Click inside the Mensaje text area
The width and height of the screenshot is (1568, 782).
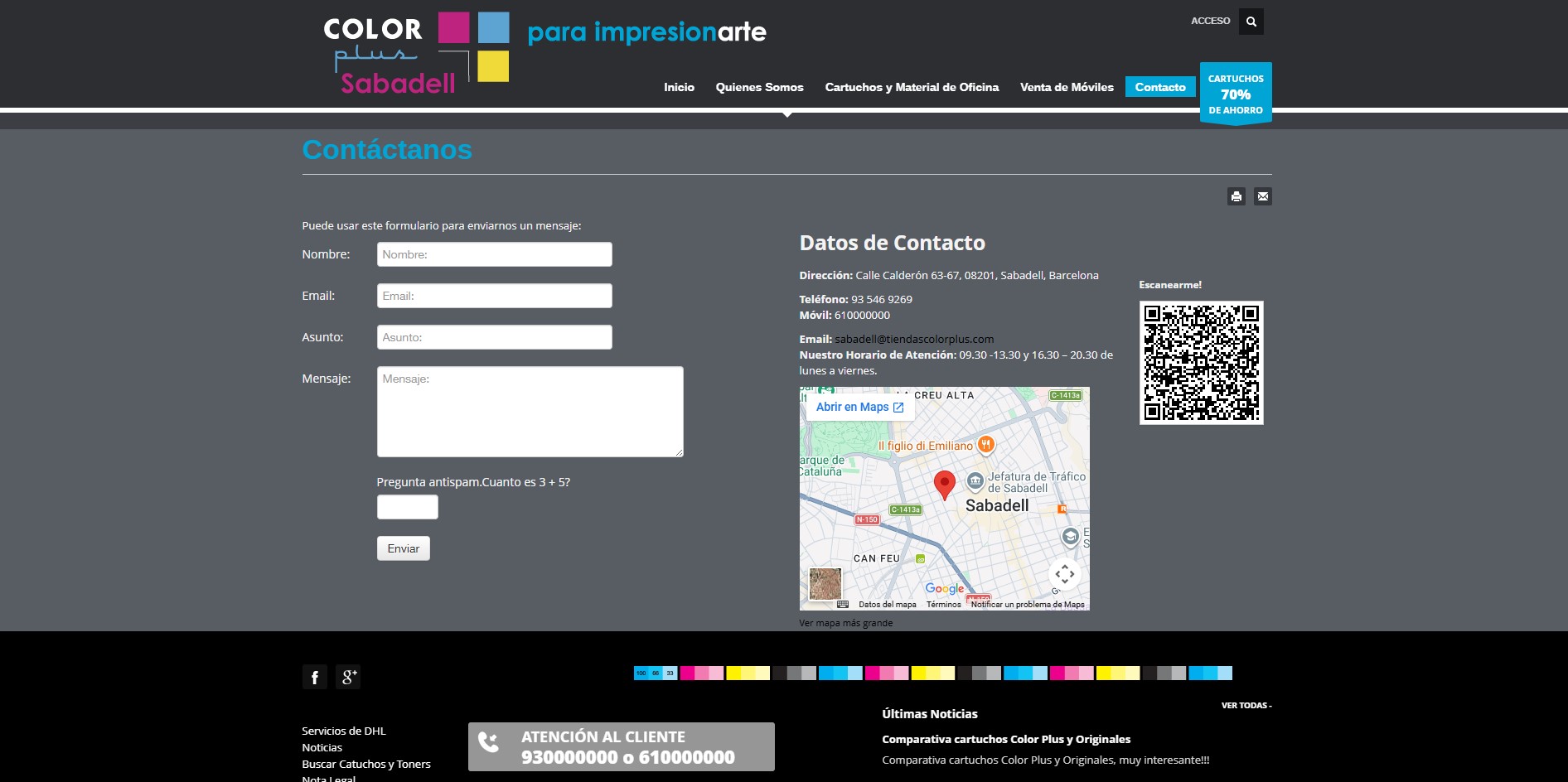point(530,412)
